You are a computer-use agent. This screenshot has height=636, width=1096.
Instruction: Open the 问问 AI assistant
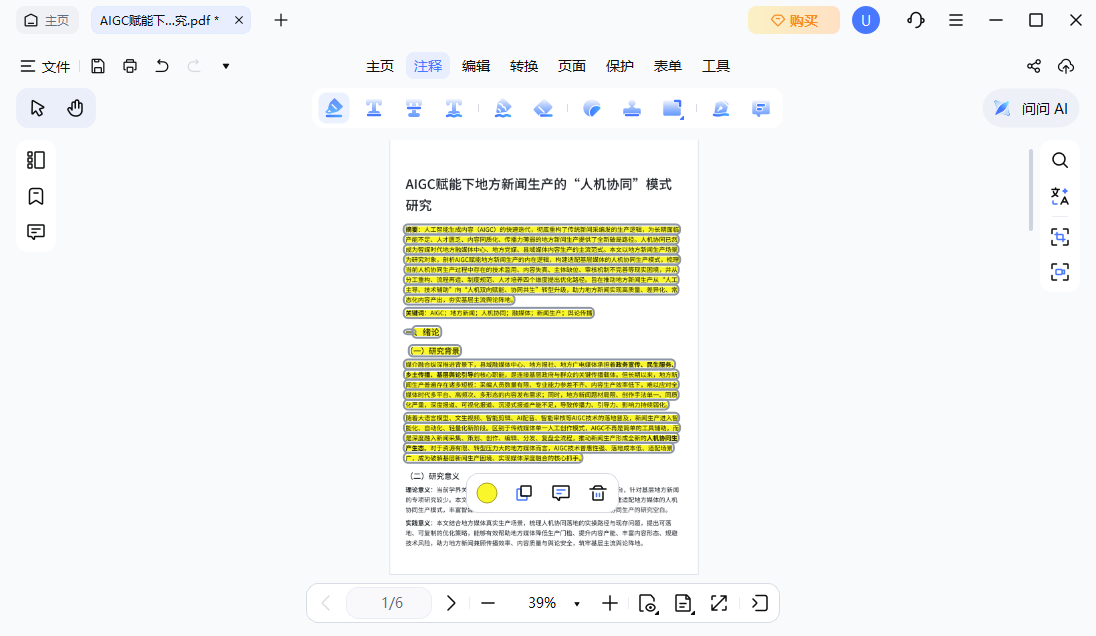click(1031, 108)
